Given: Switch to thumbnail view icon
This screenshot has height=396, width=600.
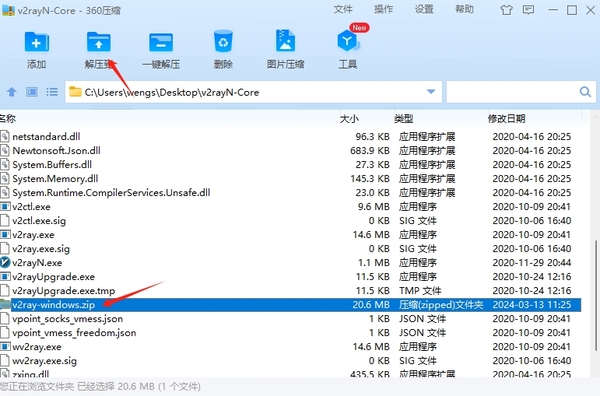Looking at the screenshot, I should click(x=32, y=92).
